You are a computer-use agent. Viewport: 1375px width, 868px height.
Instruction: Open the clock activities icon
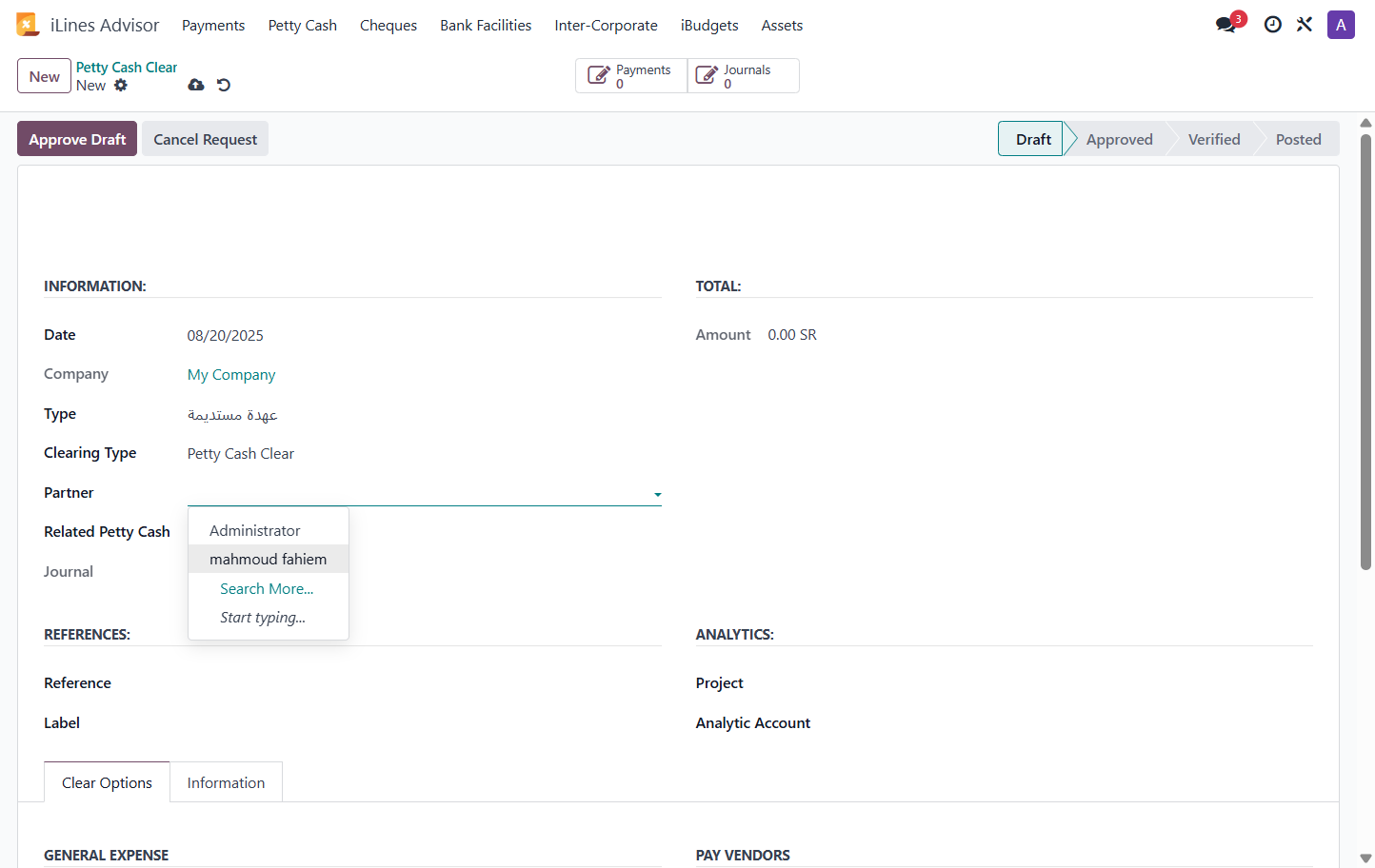point(1272,25)
